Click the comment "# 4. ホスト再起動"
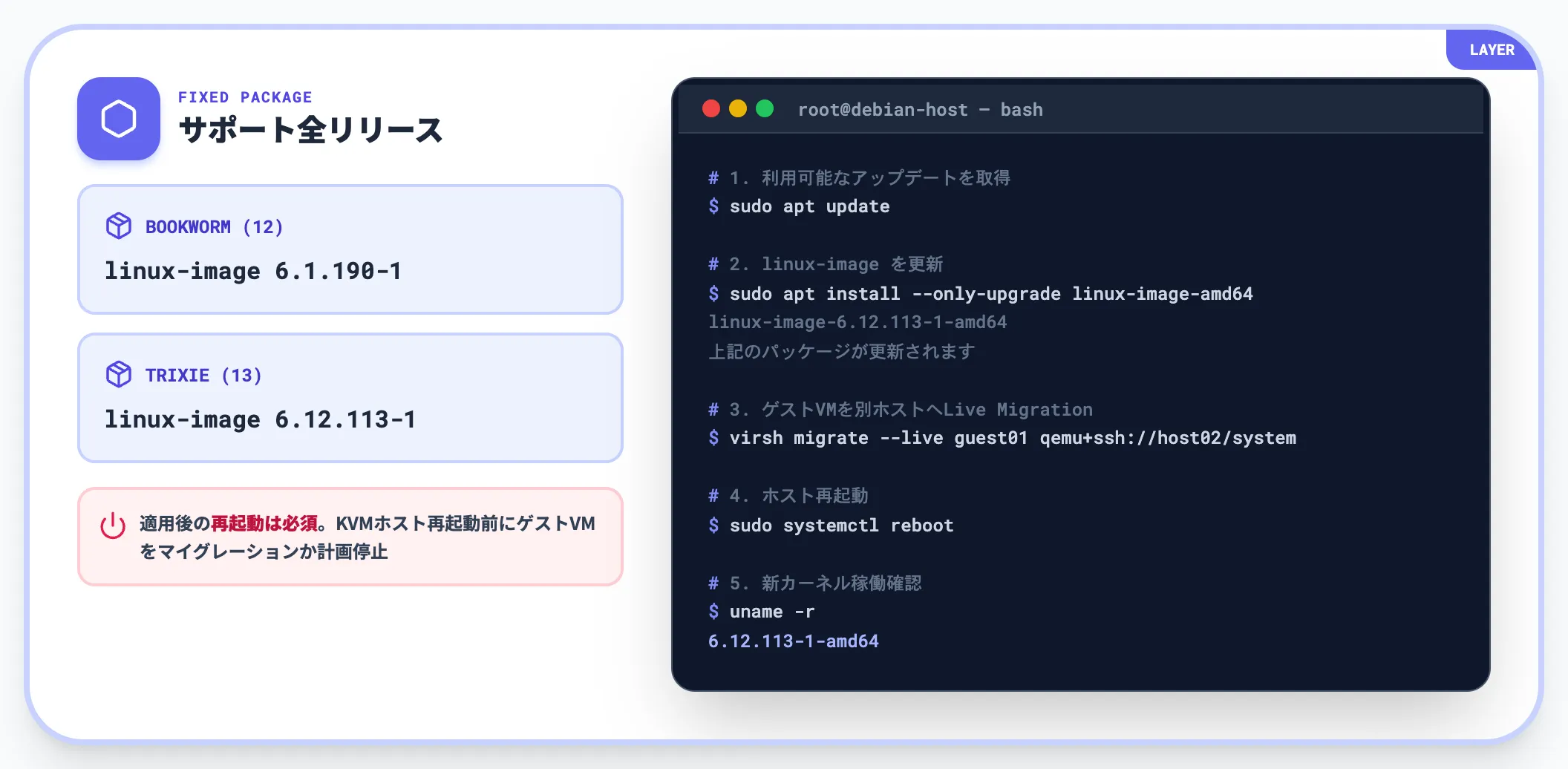This screenshot has width=1568, height=769. pyautogui.click(x=788, y=496)
